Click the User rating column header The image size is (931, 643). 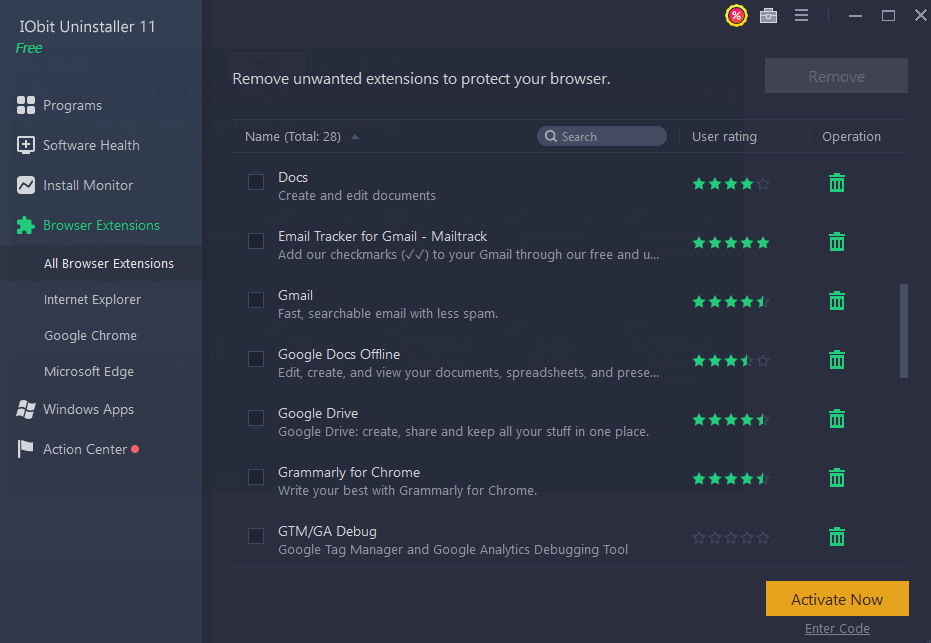pos(724,136)
